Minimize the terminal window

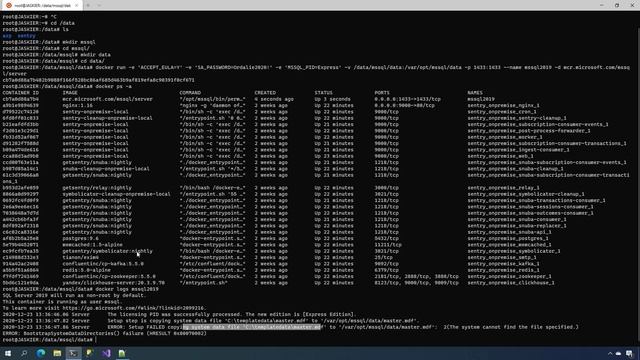tap(602, 5)
